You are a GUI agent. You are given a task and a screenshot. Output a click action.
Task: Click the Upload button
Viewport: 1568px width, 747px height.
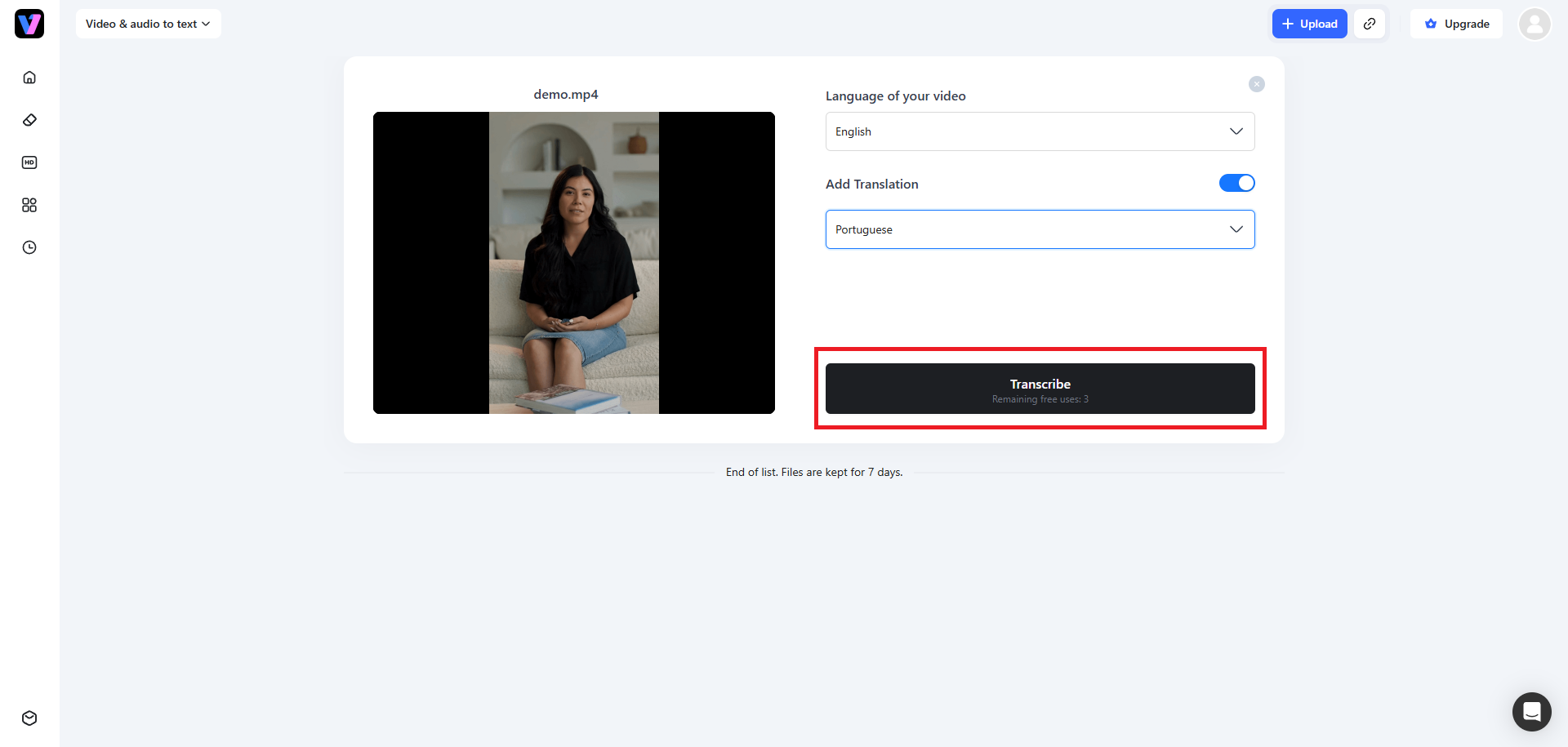pyautogui.click(x=1309, y=24)
